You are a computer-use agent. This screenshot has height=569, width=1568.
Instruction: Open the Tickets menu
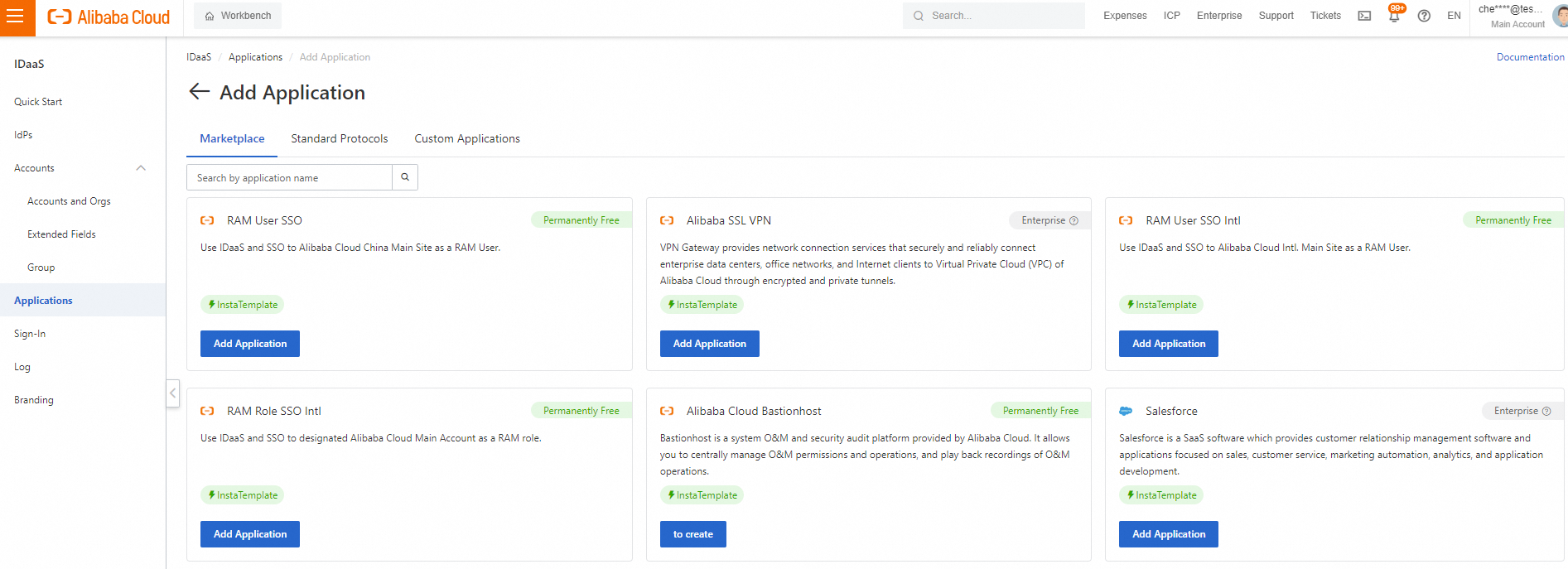(1325, 16)
